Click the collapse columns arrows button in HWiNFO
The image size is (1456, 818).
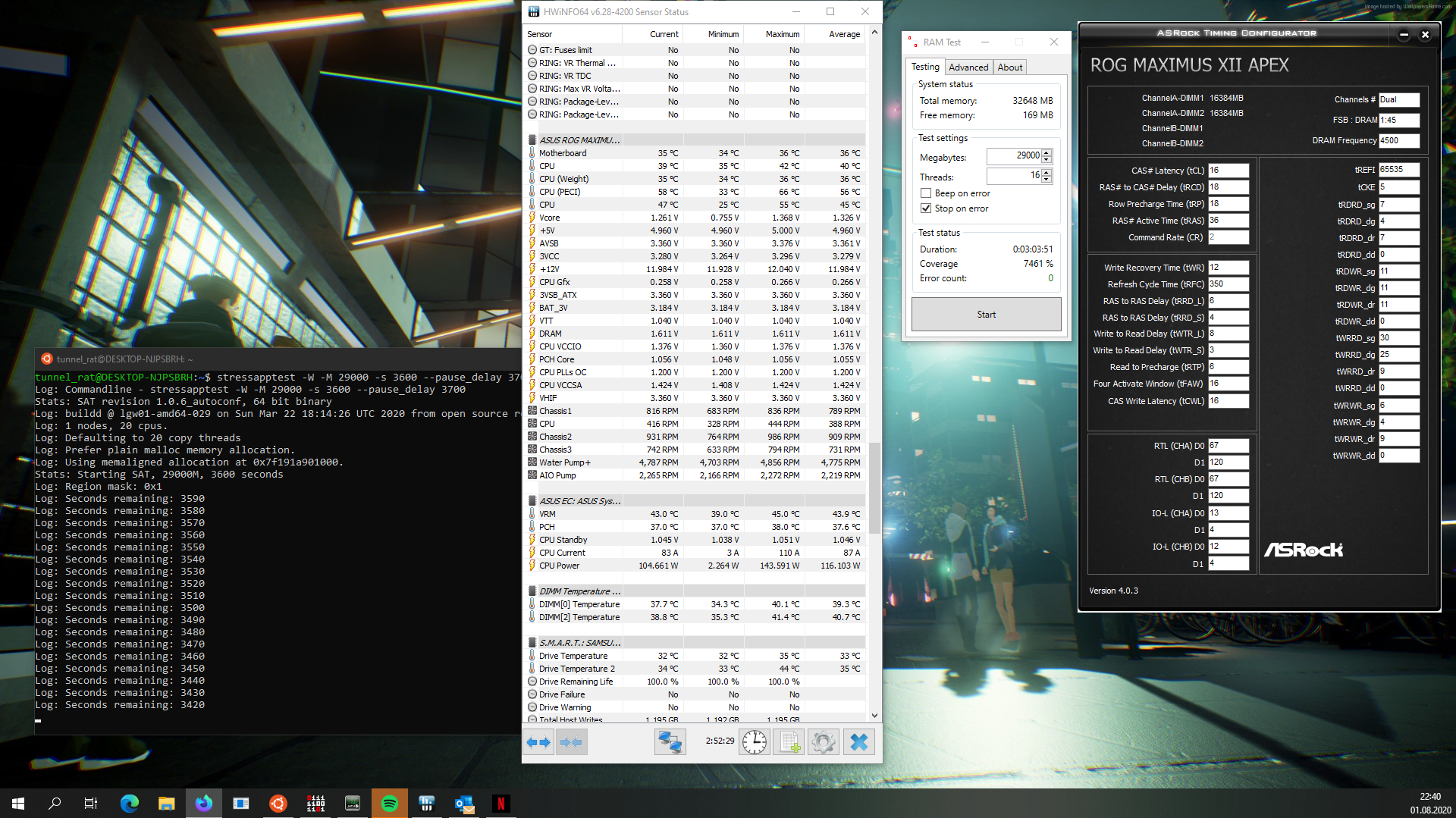pos(571,742)
